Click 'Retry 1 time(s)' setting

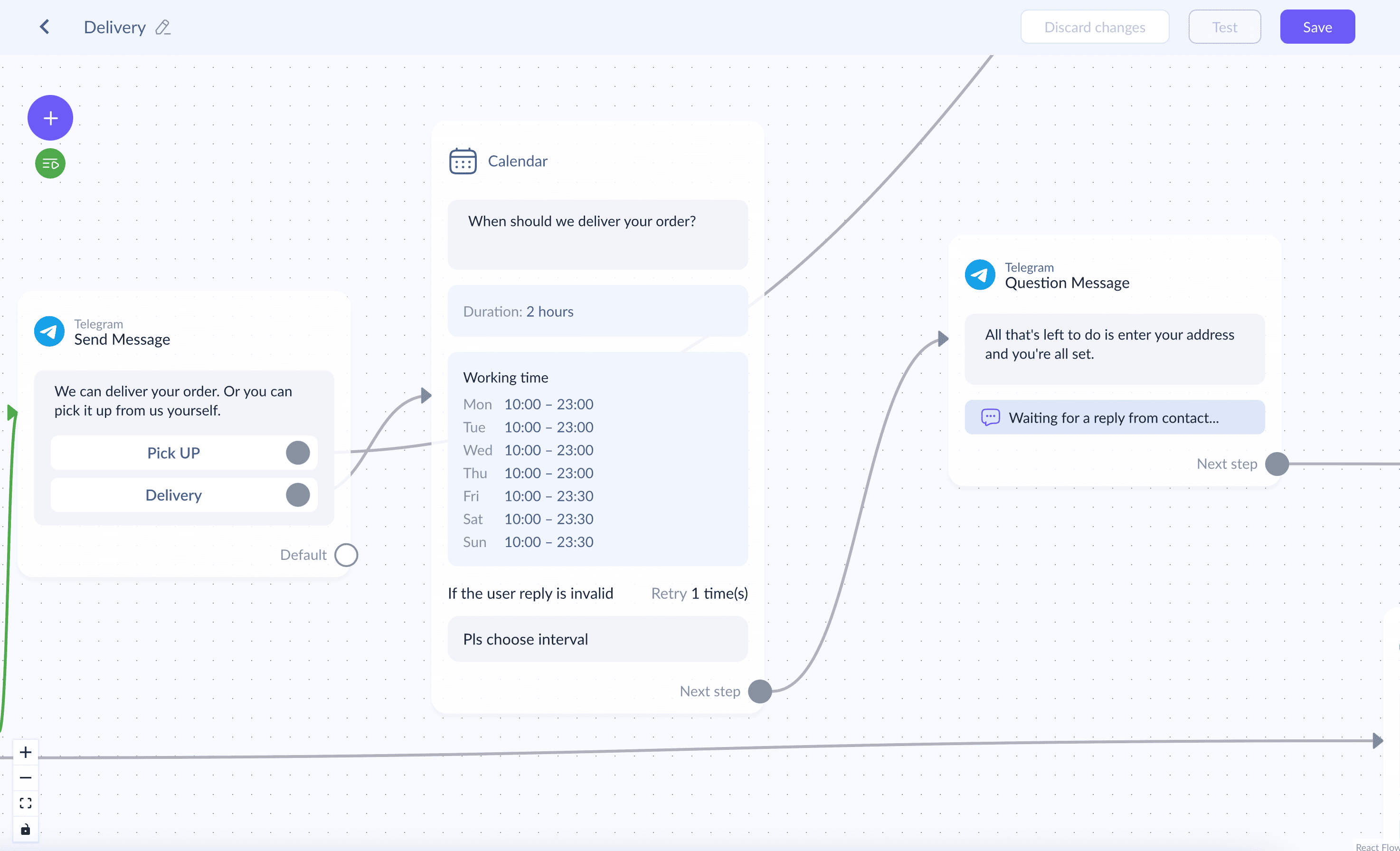click(x=700, y=594)
